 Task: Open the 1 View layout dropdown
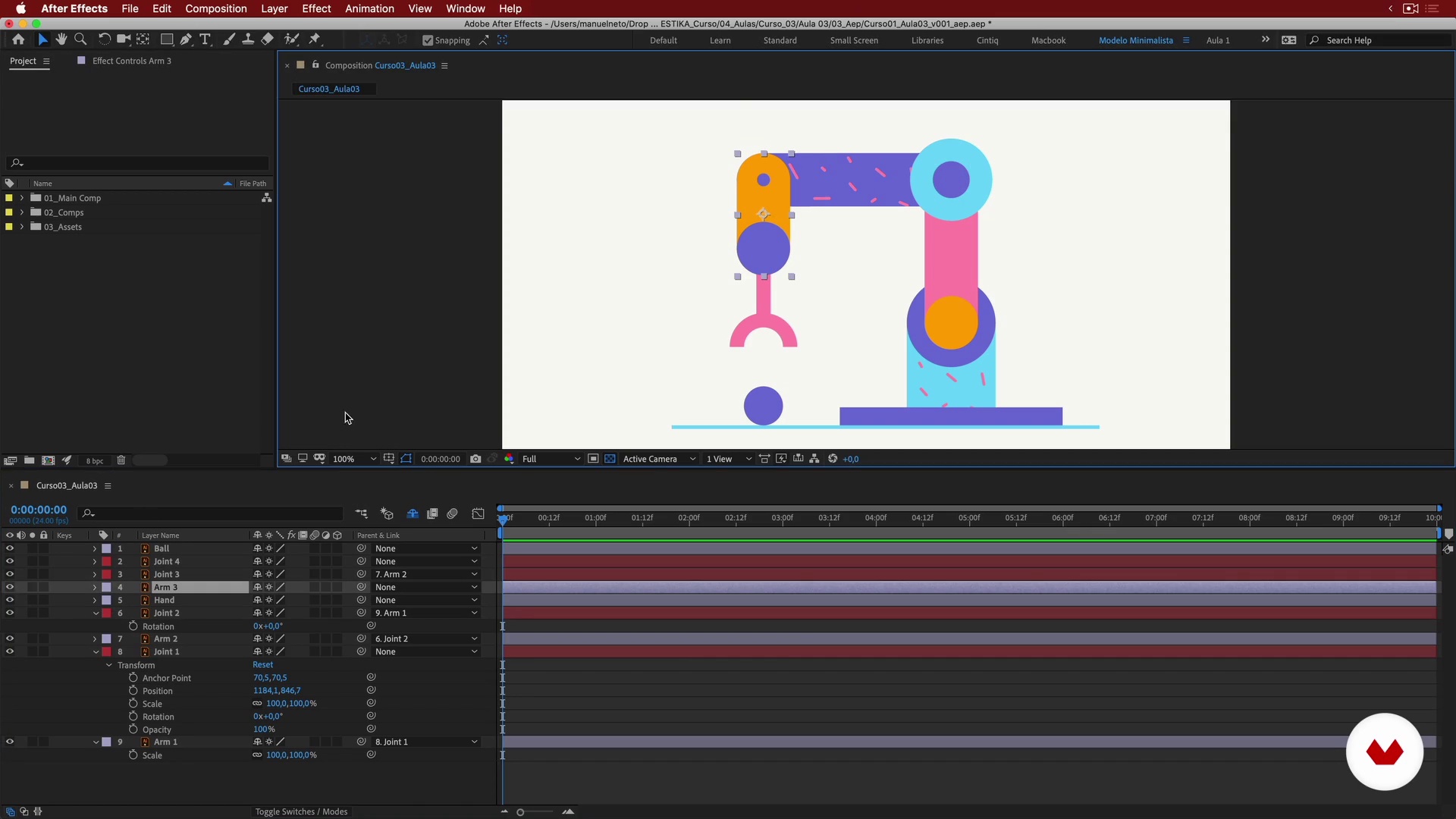(729, 459)
